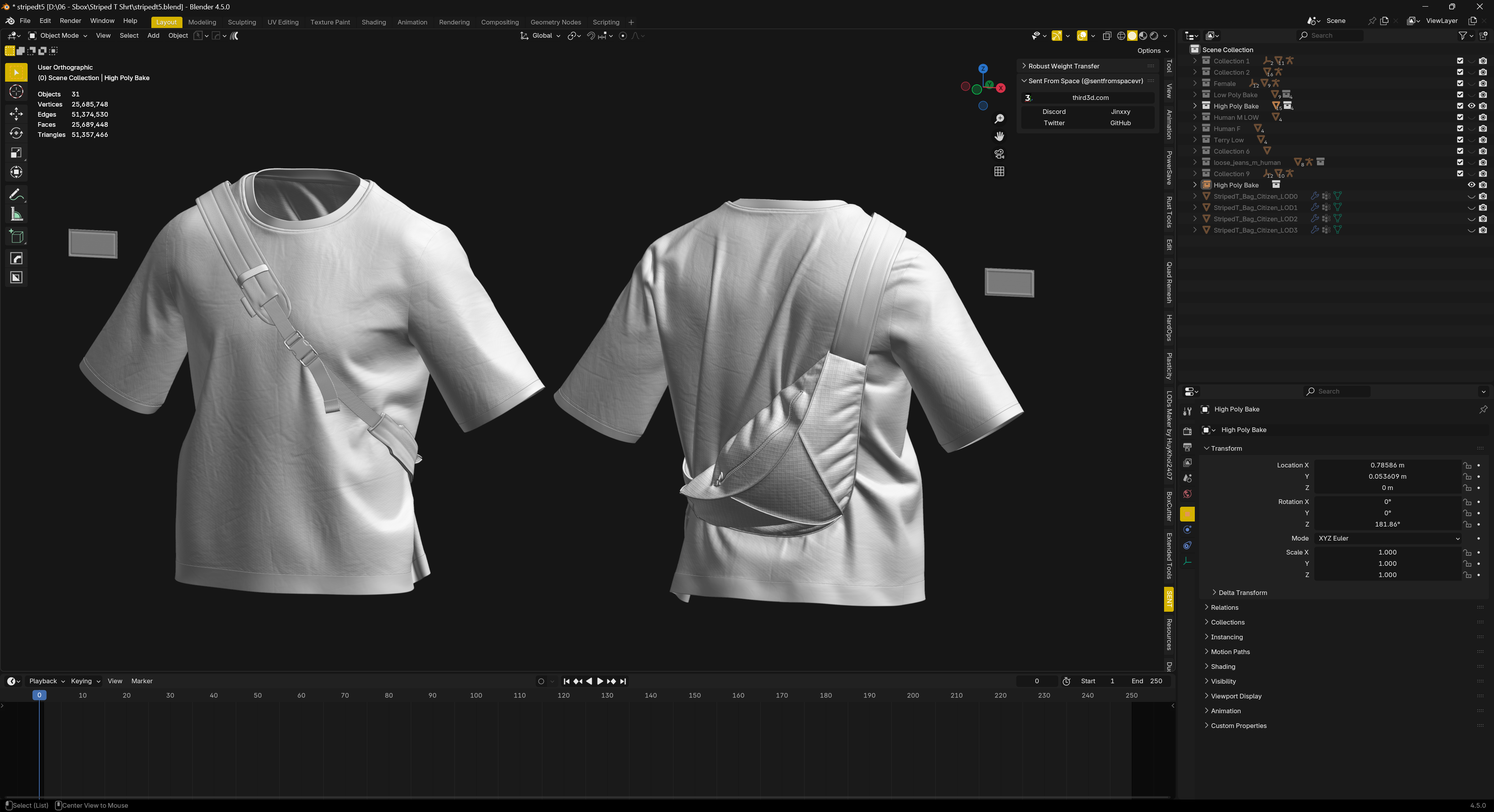
Task: Click the Location X value field
Action: (1387, 465)
